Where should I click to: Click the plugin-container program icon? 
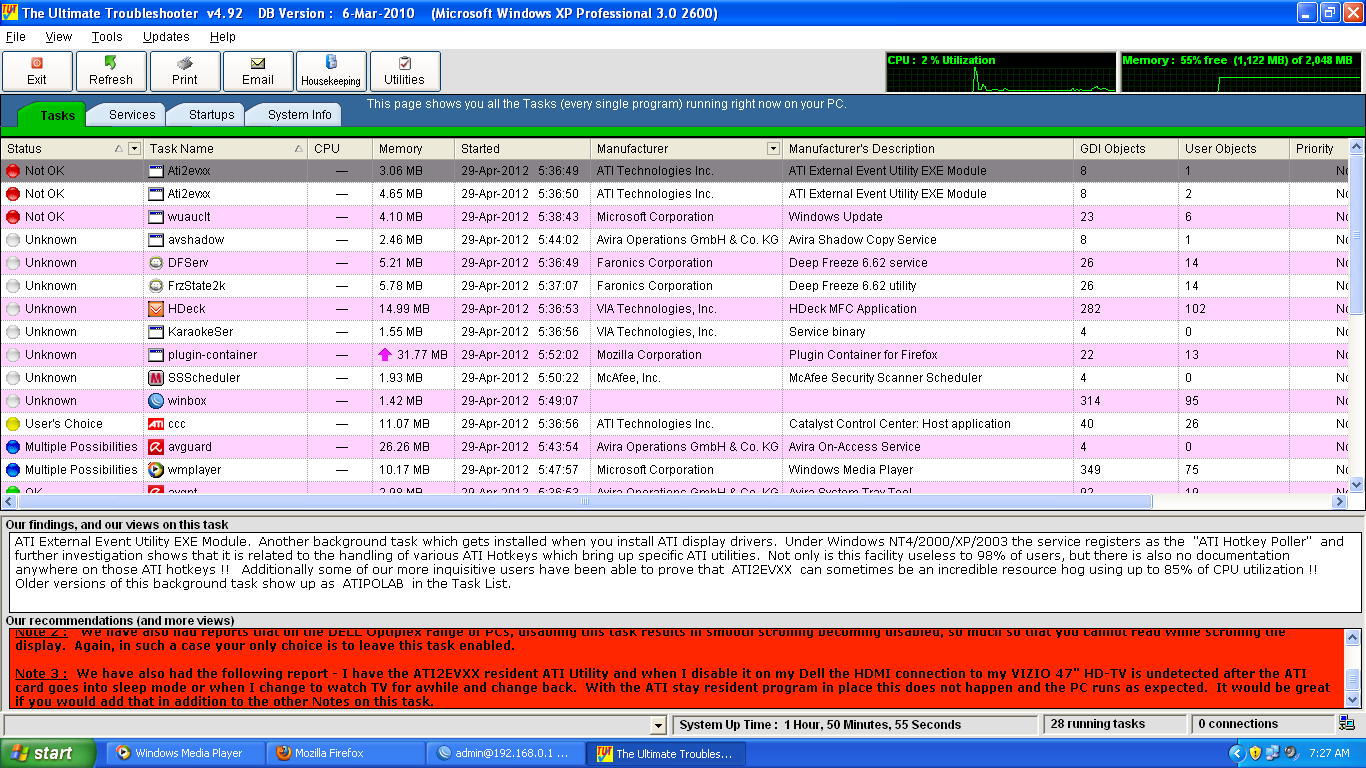point(156,355)
